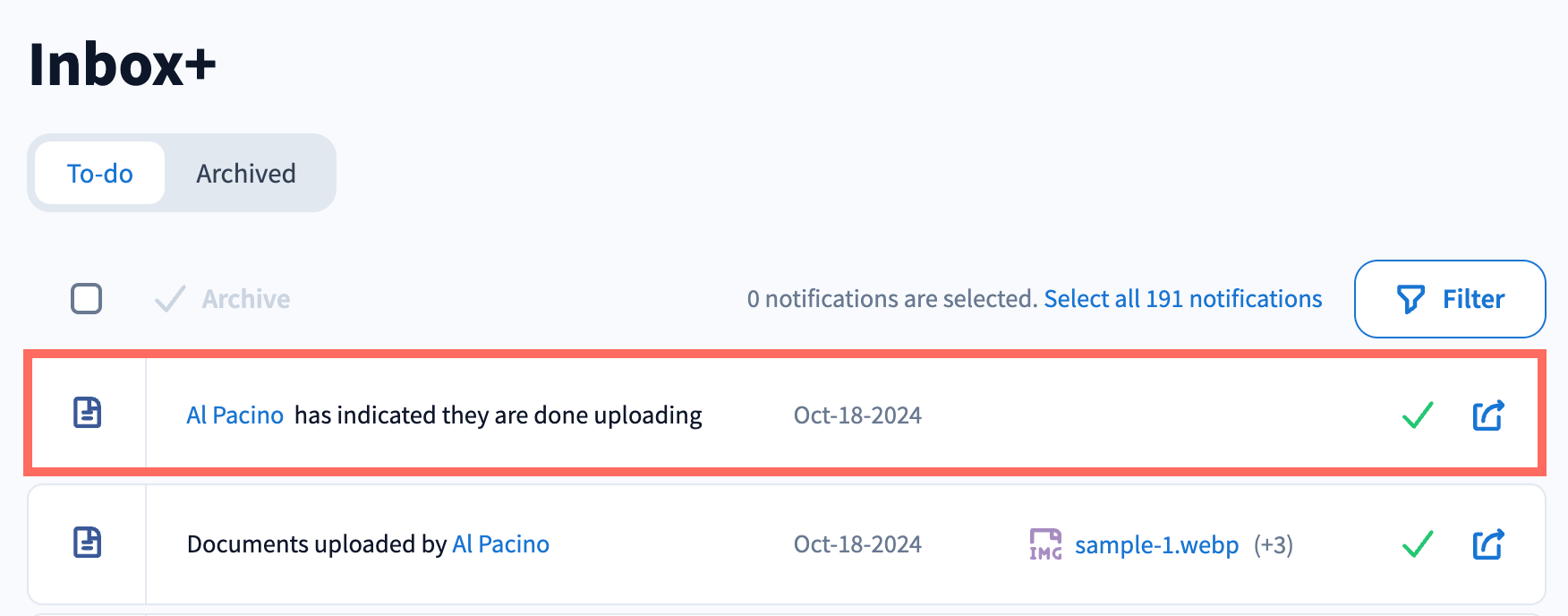Open the Filter options
Image resolution: width=1568 pixels, height=616 pixels.
click(x=1450, y=299)
